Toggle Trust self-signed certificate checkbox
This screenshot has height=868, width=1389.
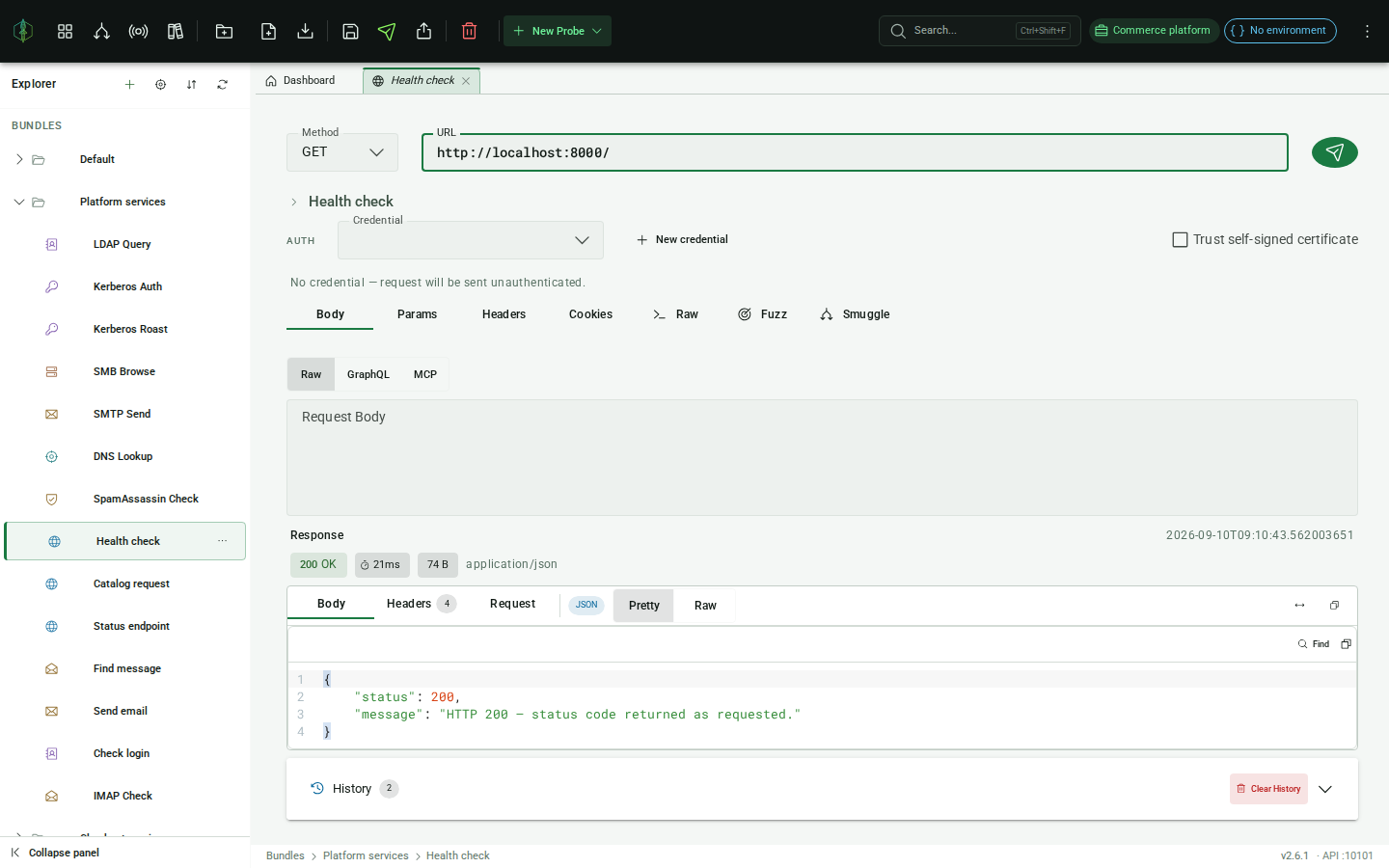click(x=1180, y=239)
